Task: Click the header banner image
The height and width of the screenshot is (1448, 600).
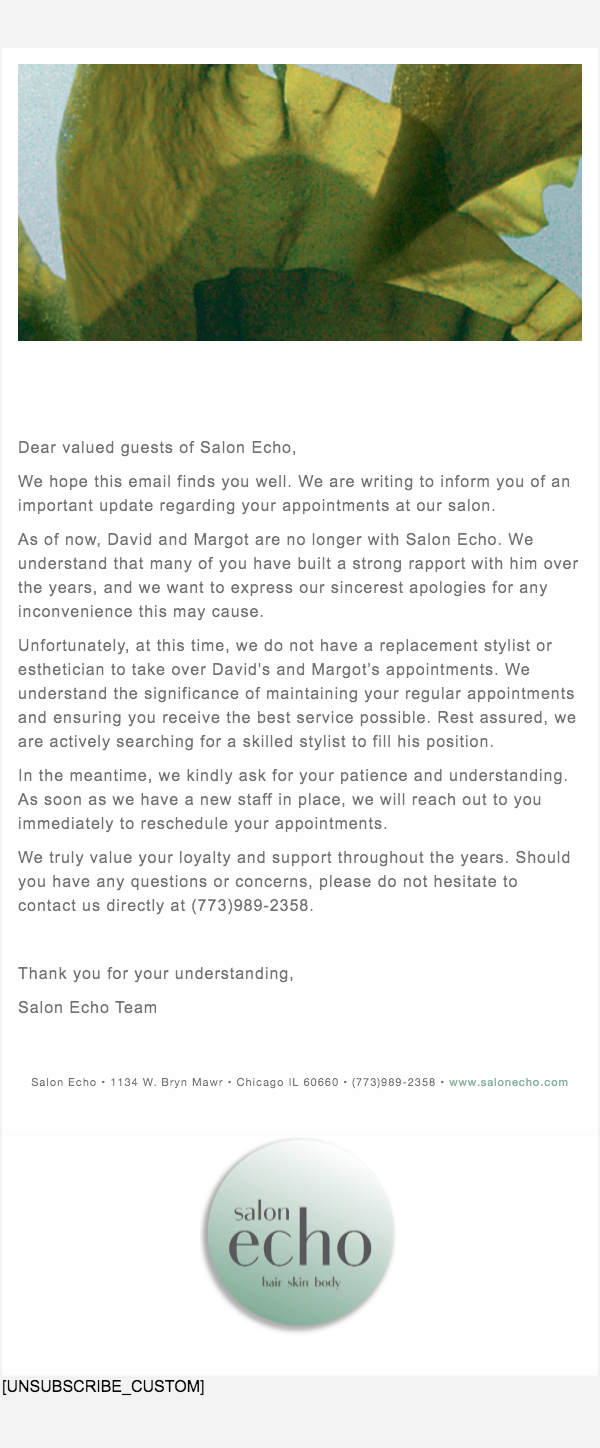Action: (x=300, y=202)
